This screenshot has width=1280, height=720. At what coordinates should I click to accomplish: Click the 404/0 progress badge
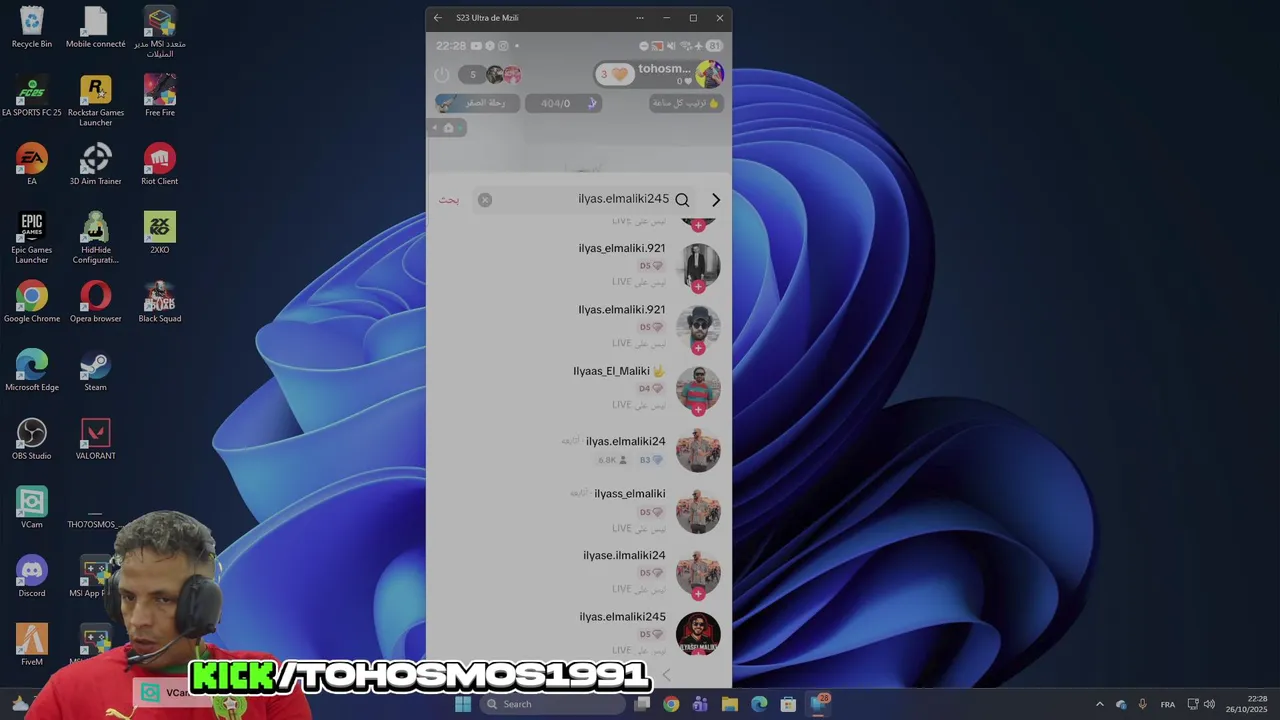pos(563,103)
